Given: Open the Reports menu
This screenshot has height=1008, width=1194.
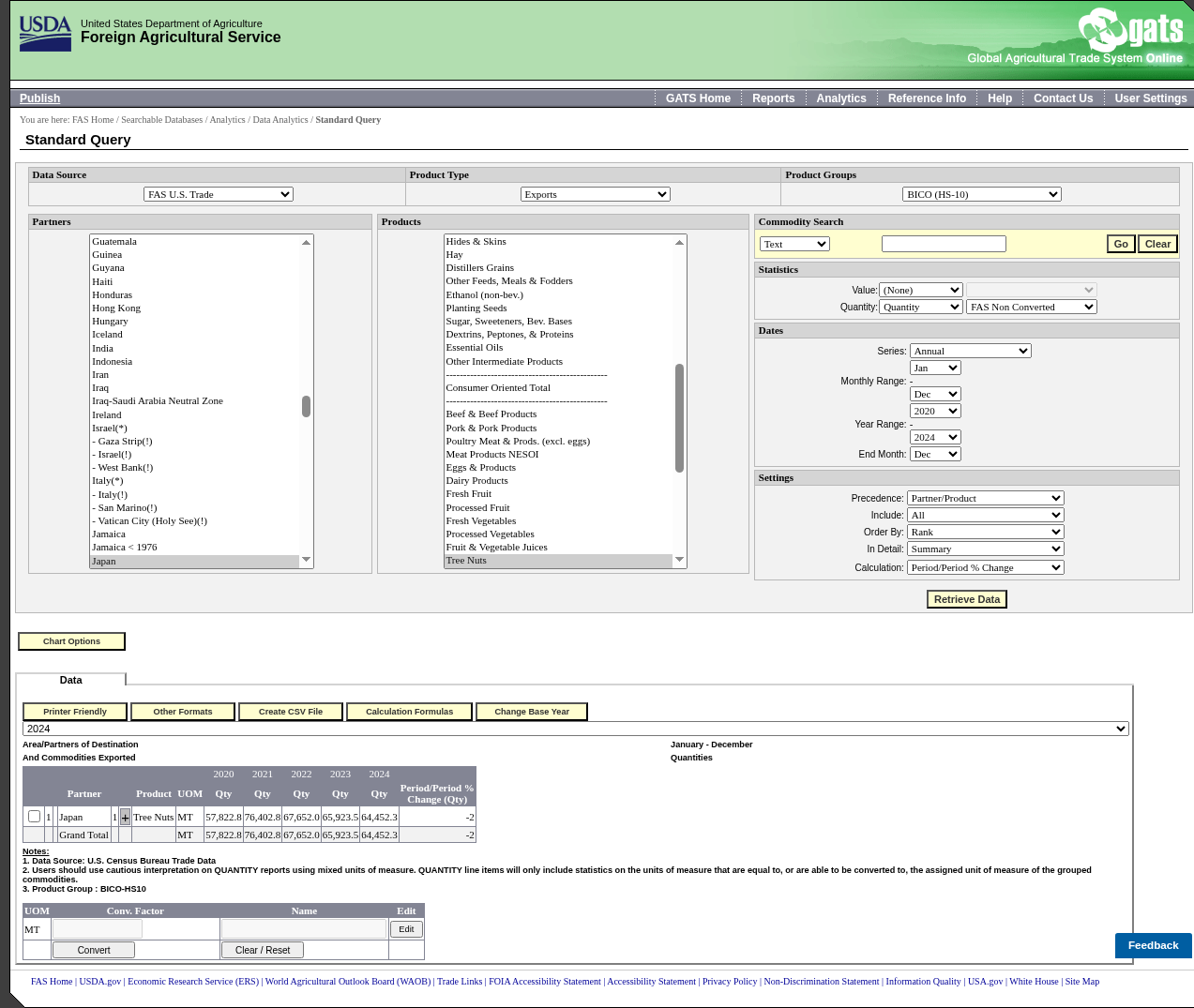Looking at the screenshot, I should 773,98.
